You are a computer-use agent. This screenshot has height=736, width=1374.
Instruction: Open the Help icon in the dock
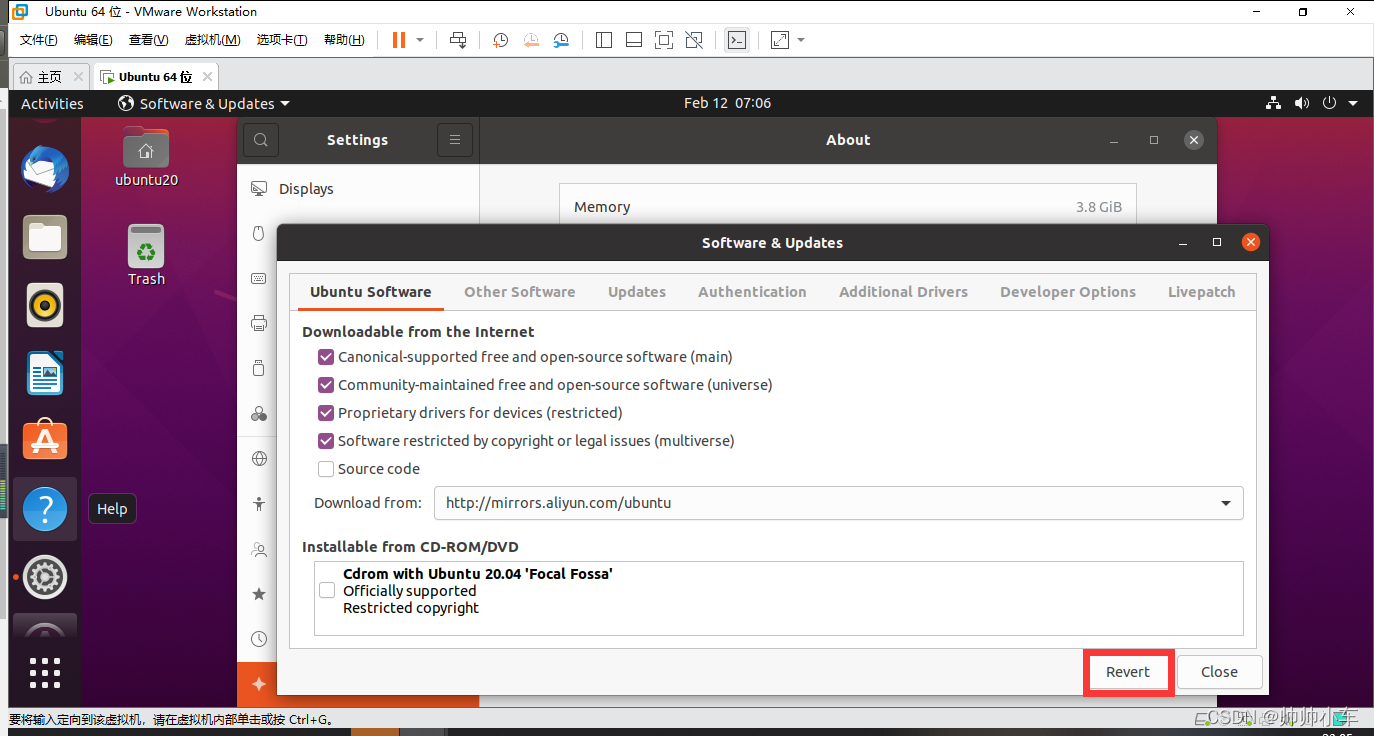point(45,509)
